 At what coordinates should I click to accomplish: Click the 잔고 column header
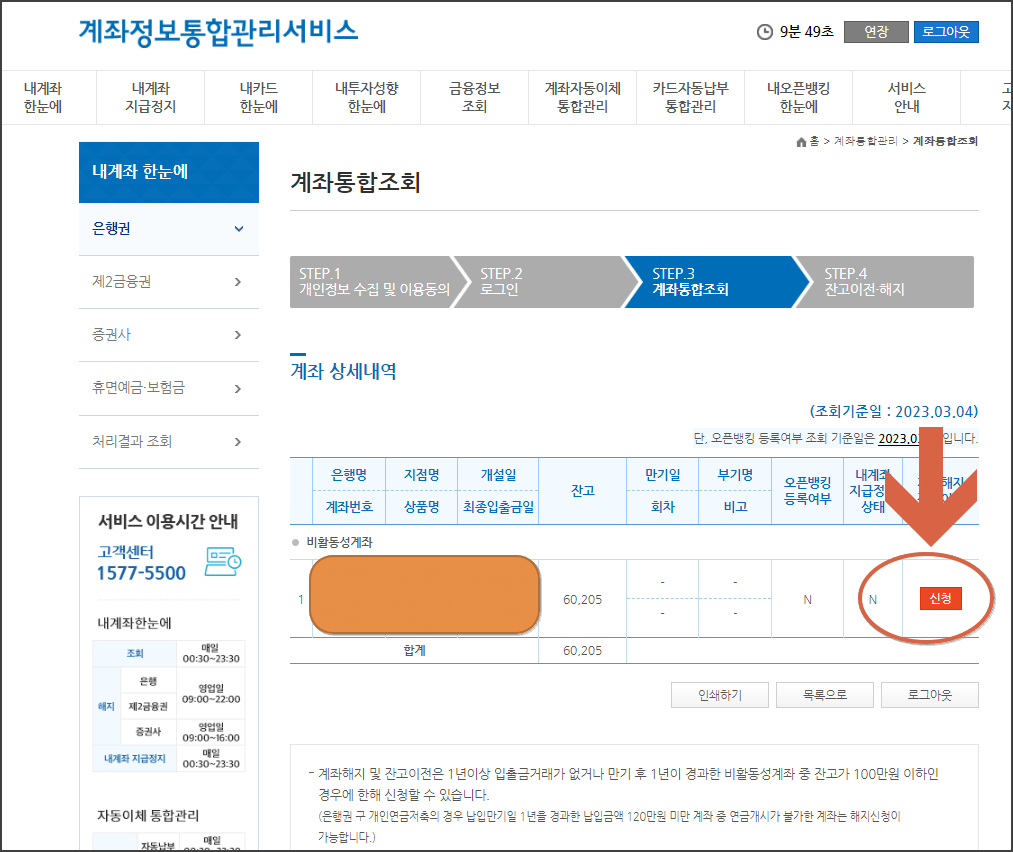(x=583, y=491)
